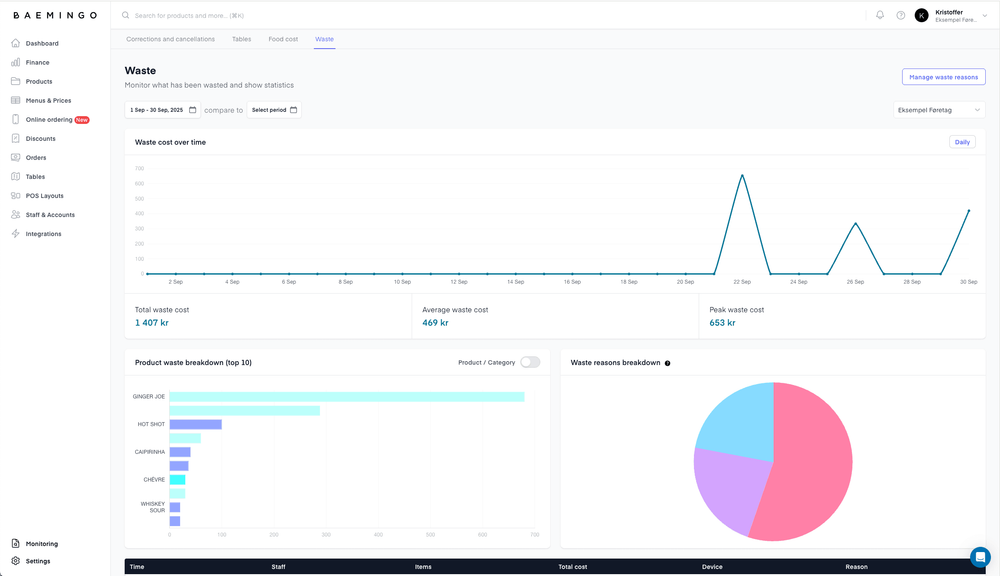
Task: Expand the Kristoffer account menu
Action: coord(950,15)
